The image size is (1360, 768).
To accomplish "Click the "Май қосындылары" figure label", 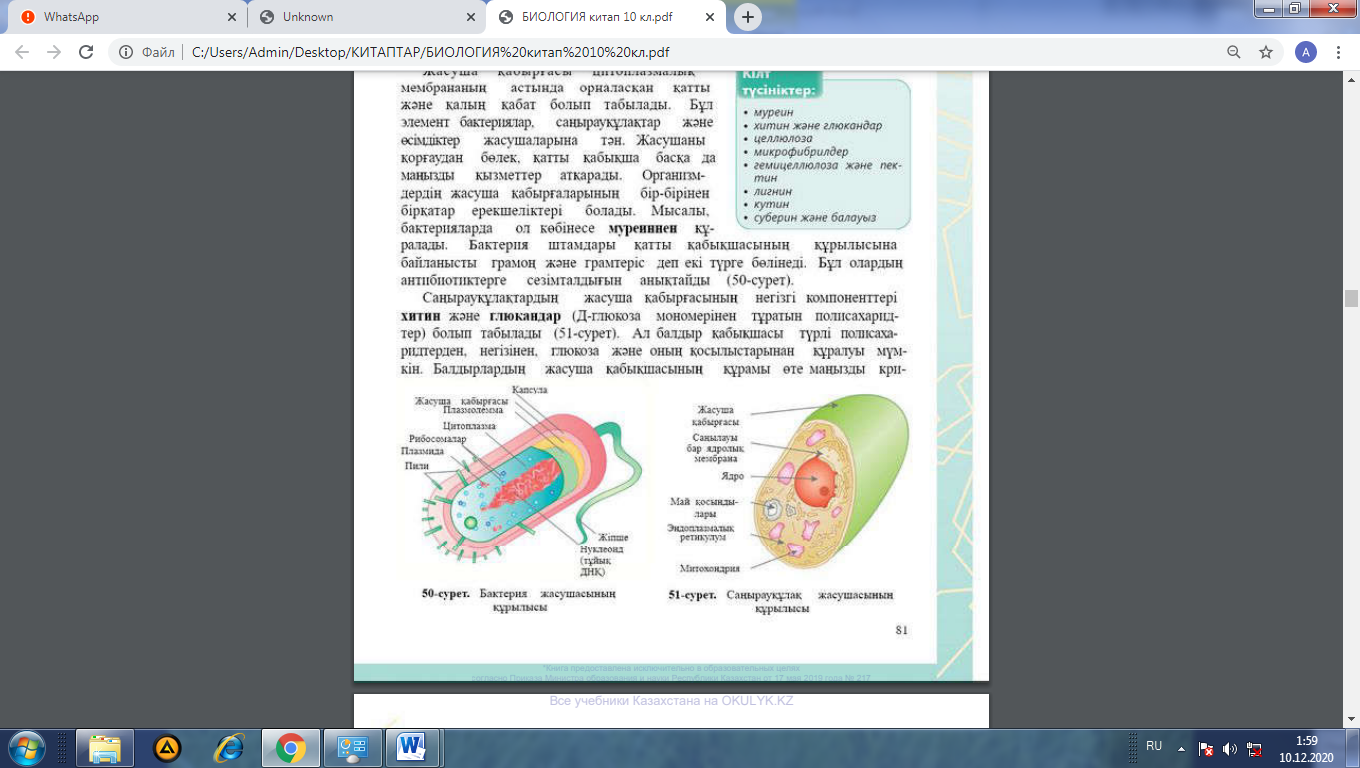I will (705, 506).
